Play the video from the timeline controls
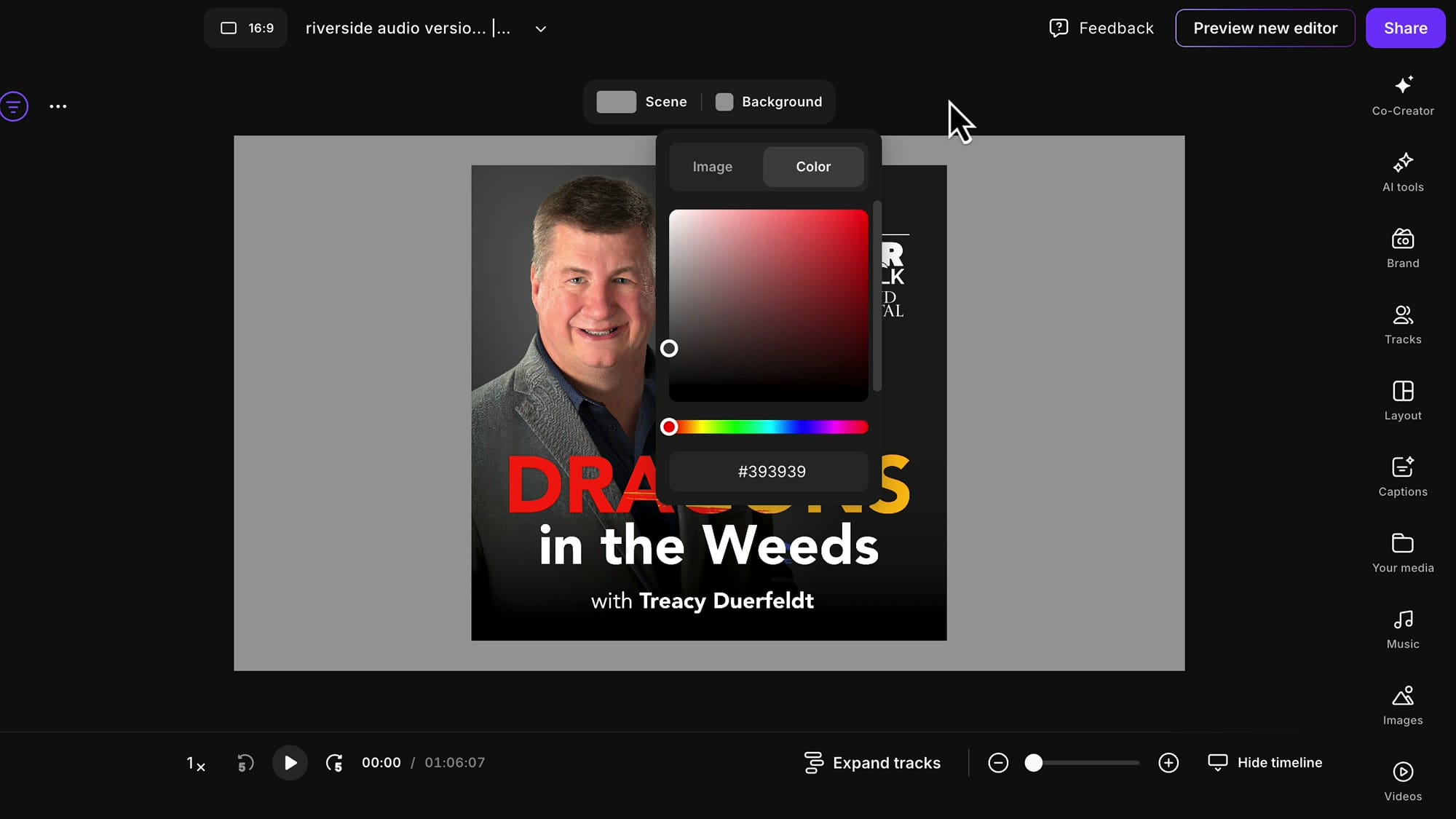 [x=290, y=762]
